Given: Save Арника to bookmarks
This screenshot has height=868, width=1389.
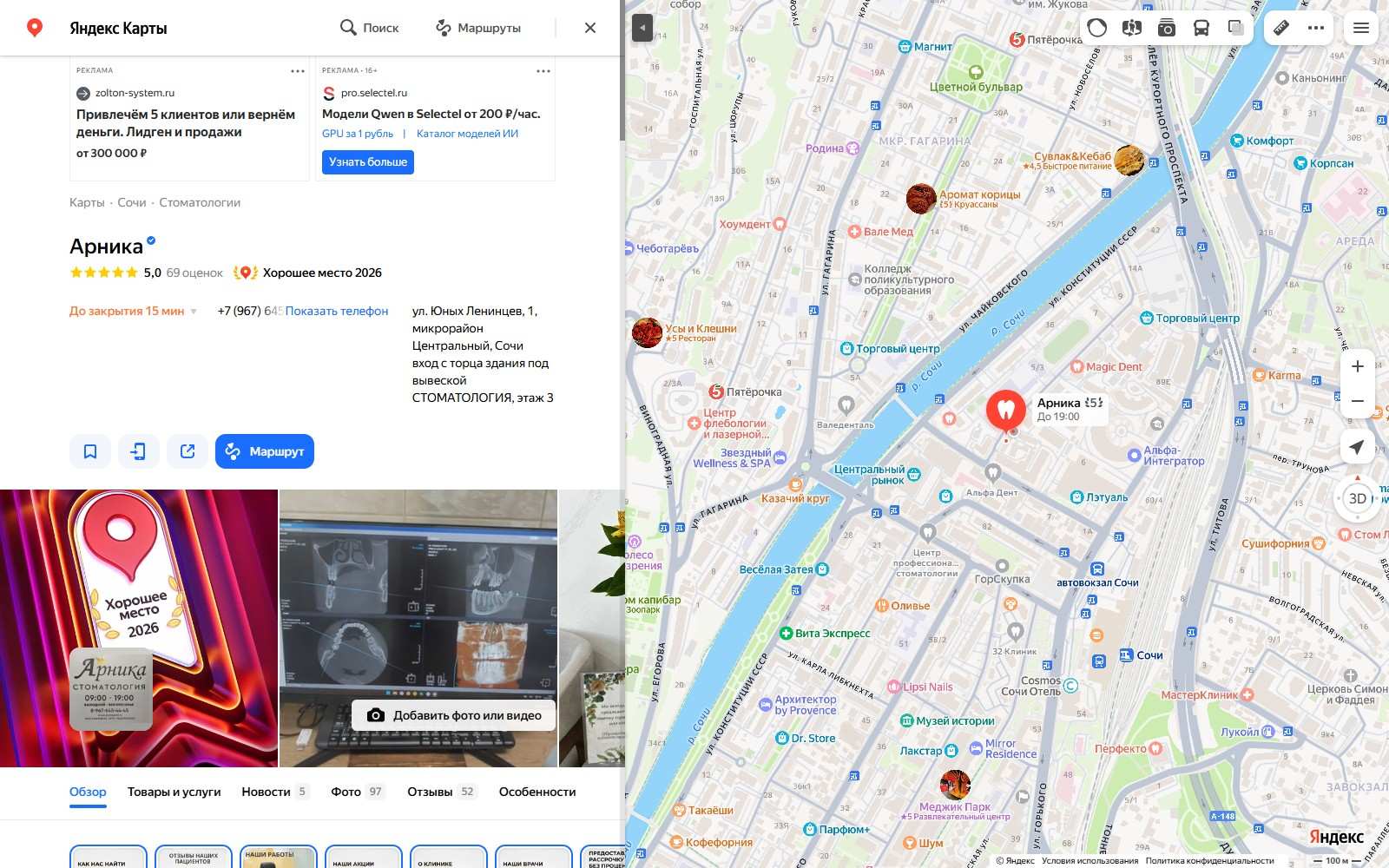Looking at the screenshot, I should pyautogui.click(x=90, y=451).
